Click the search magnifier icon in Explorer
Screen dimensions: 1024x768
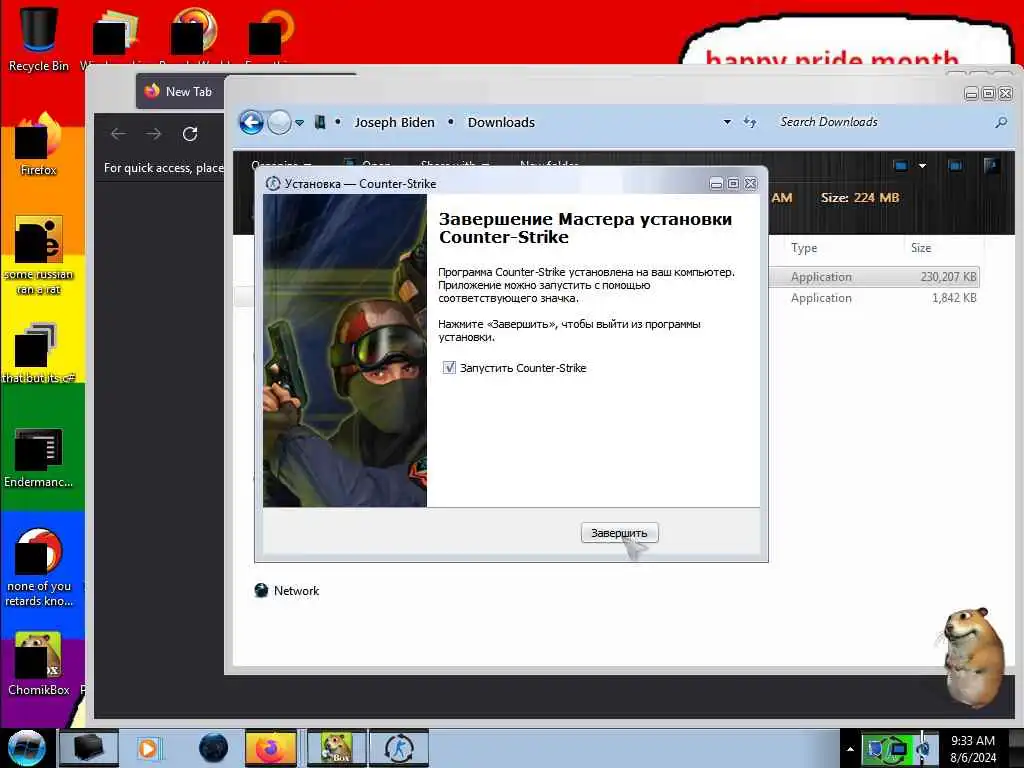click(x=1000, y=122)
